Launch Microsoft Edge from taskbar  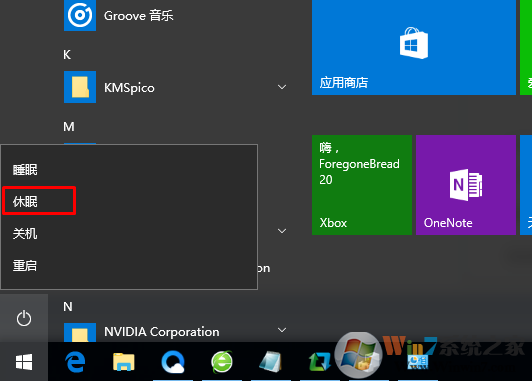(x=75, y=362)
